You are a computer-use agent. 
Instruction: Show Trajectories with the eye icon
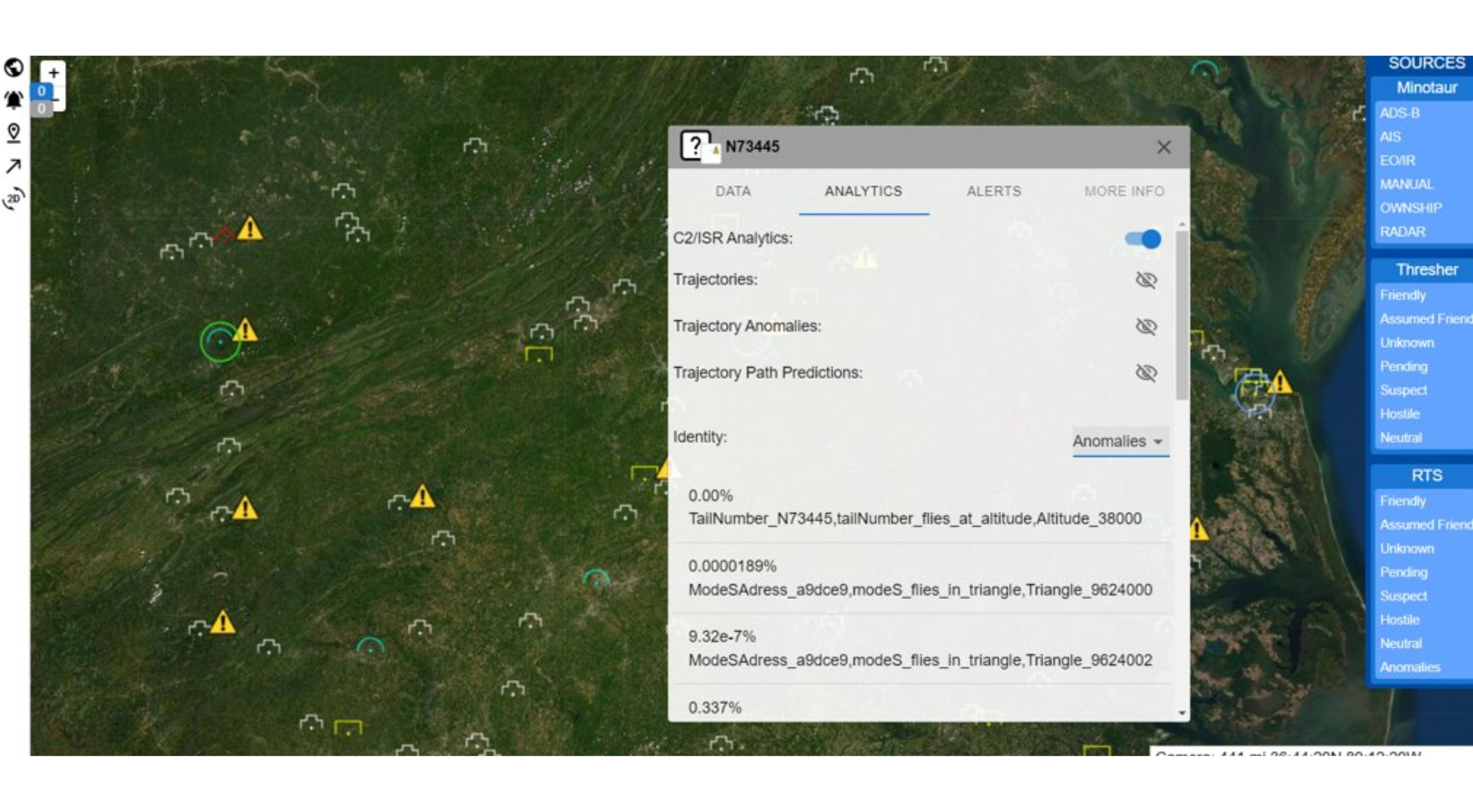[x=1146, y=280]
